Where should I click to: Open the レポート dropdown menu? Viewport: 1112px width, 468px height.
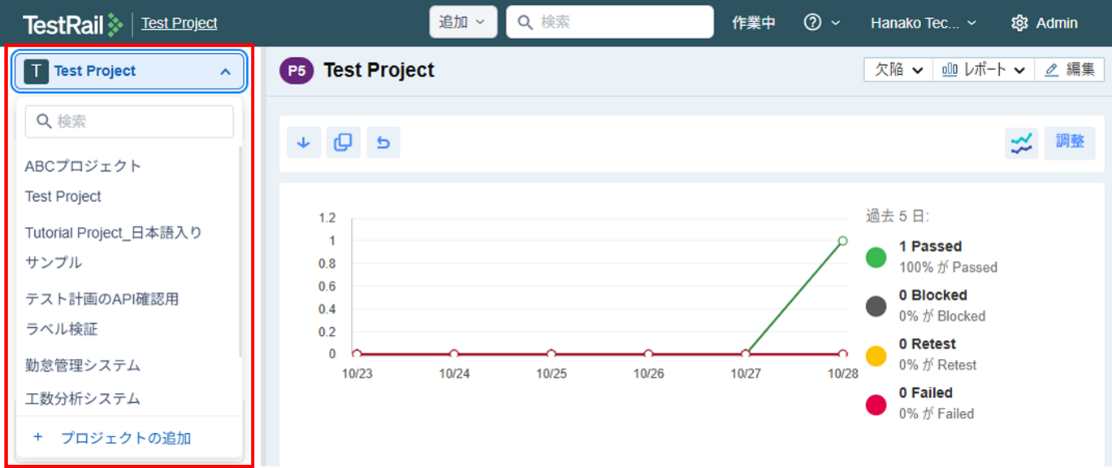[x=984, y=70]
